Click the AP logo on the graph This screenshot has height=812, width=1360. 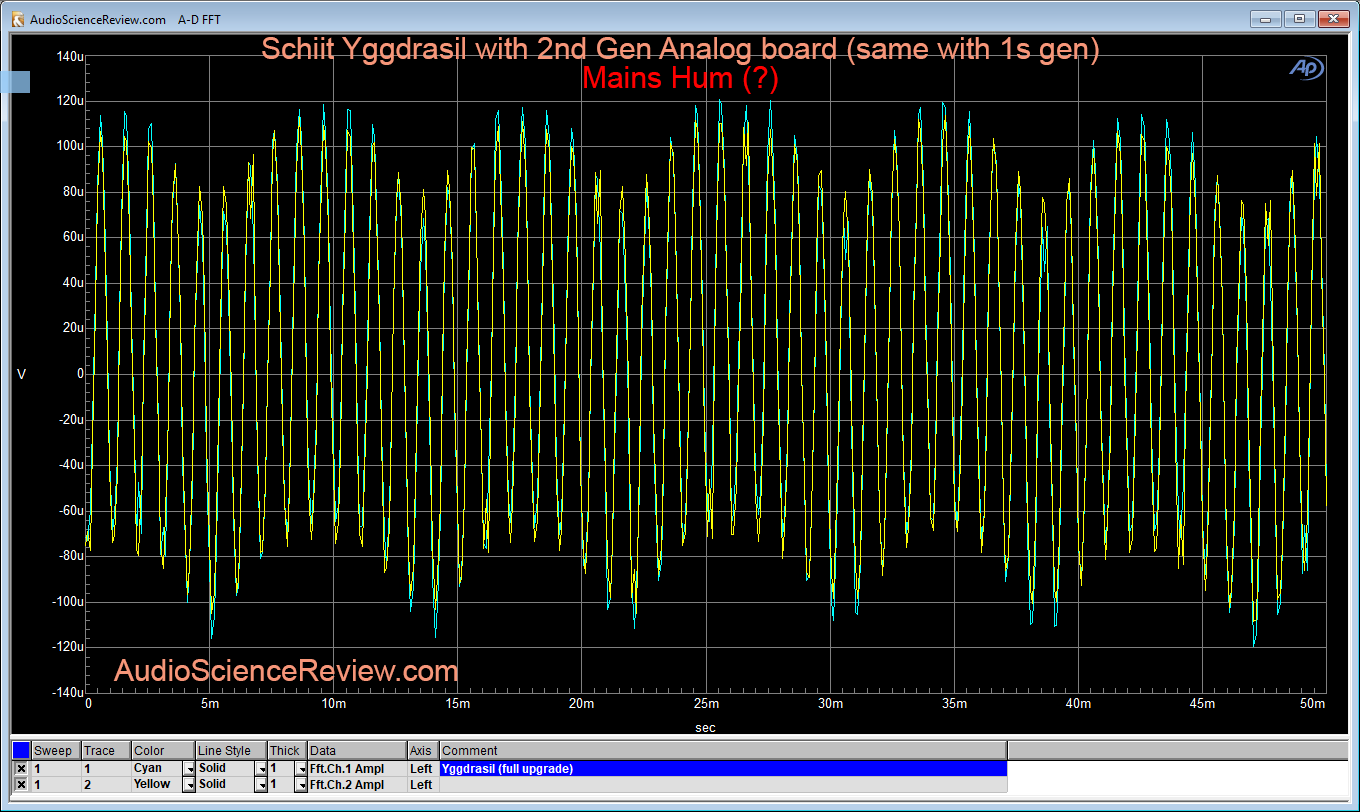click(1306, 68)
